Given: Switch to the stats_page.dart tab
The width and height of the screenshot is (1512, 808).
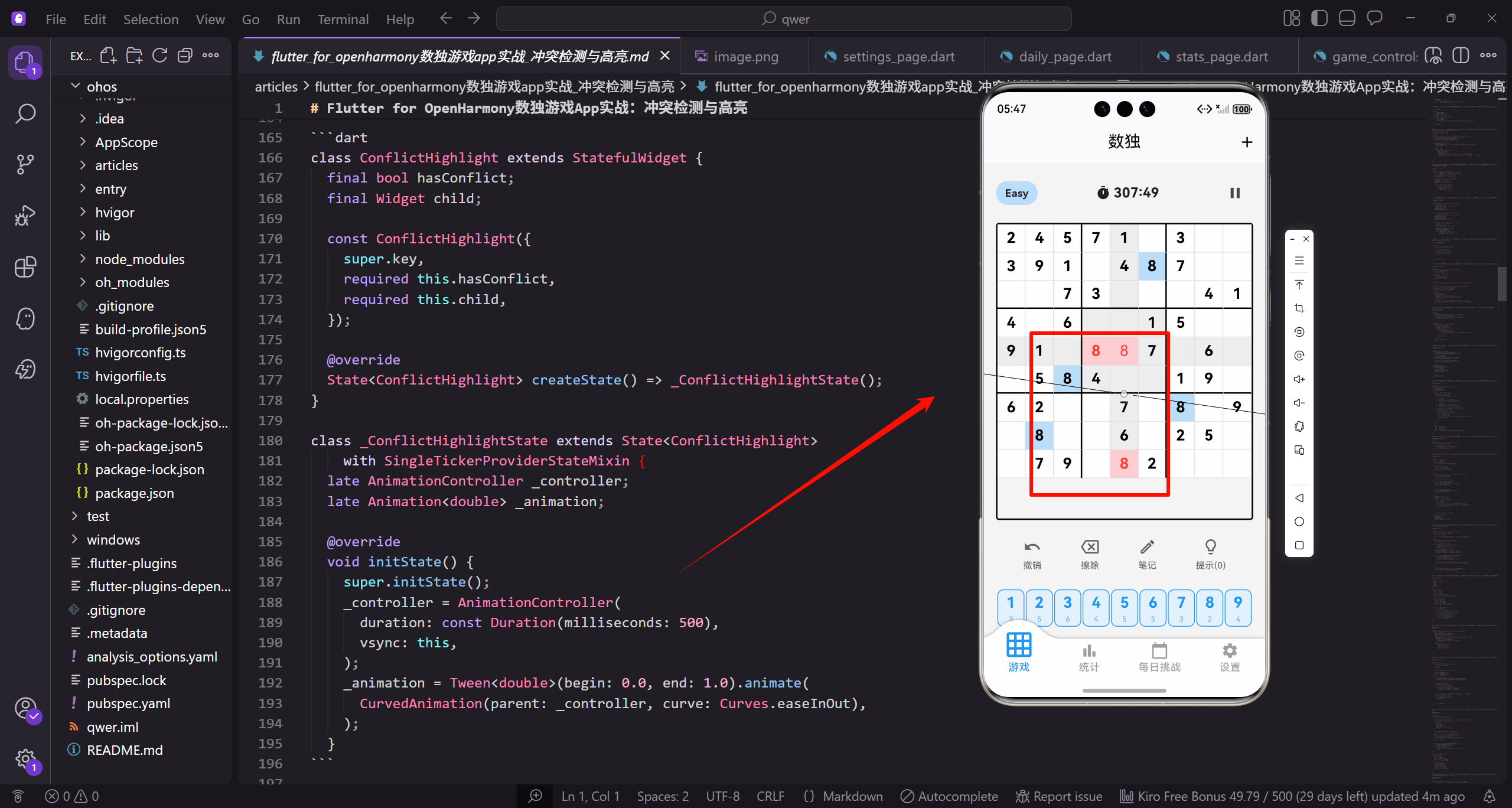Looking at the screenshot, I should tap(1221, 57).
